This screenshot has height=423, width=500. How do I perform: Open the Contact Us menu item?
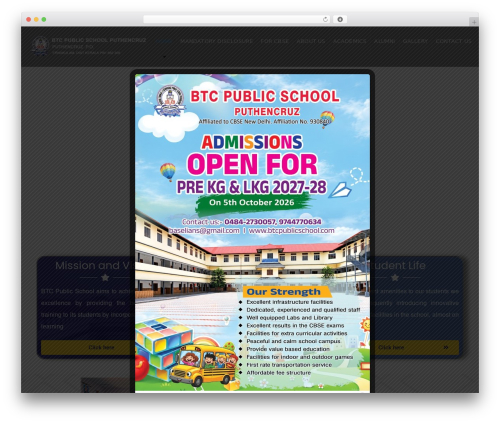(453, 41)
